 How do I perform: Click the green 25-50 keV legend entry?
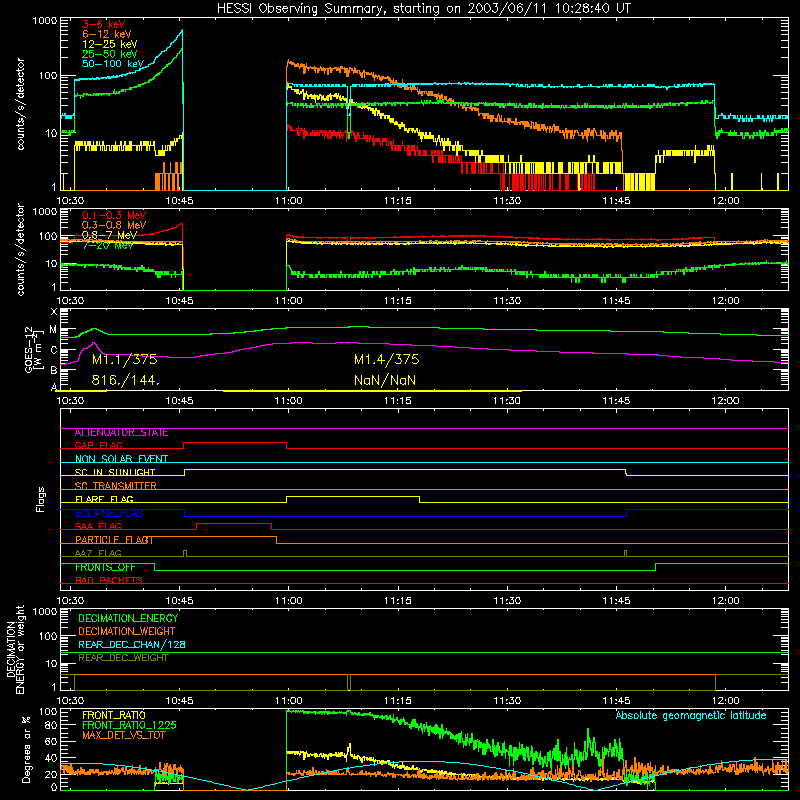coord(110,54)
